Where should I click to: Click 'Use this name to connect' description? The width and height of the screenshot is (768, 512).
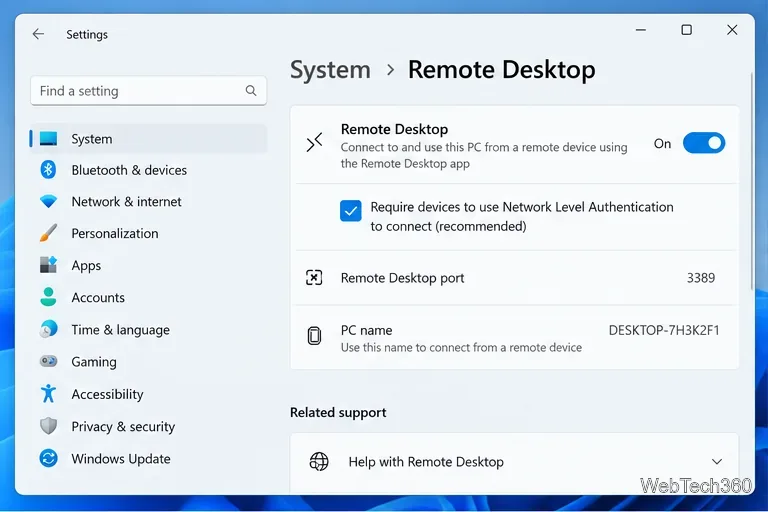tap(461, 347)
